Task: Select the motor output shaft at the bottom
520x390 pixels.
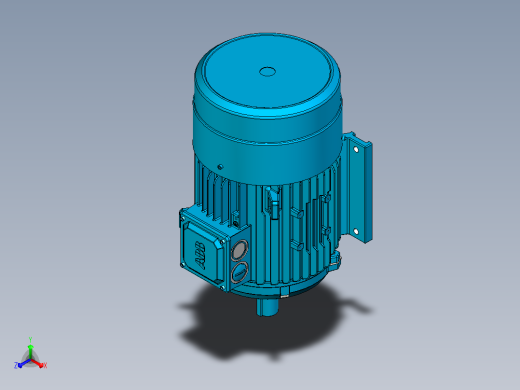Action: [268, 307]
